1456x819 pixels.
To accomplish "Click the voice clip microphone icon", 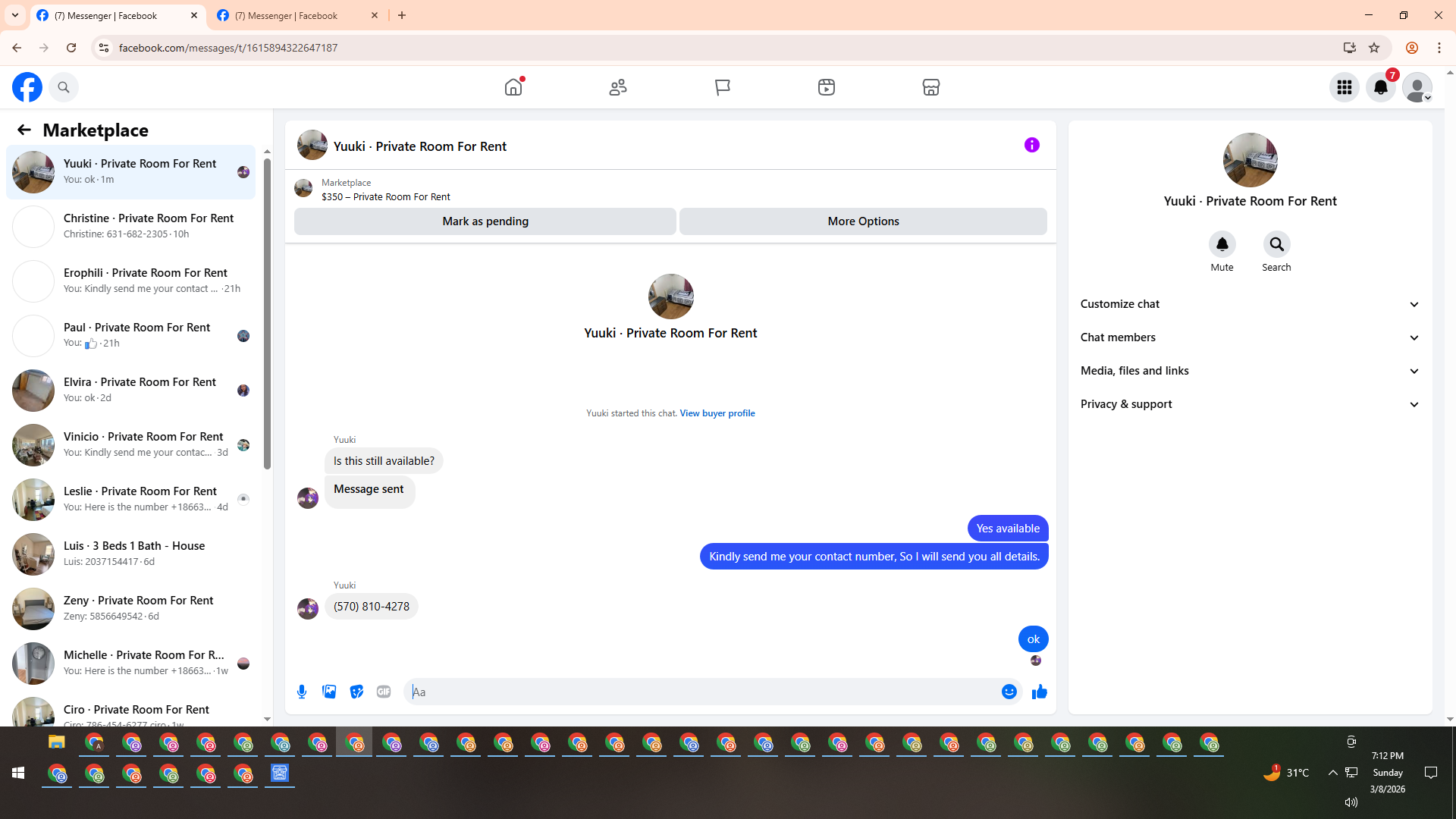I will coord(302,692).
